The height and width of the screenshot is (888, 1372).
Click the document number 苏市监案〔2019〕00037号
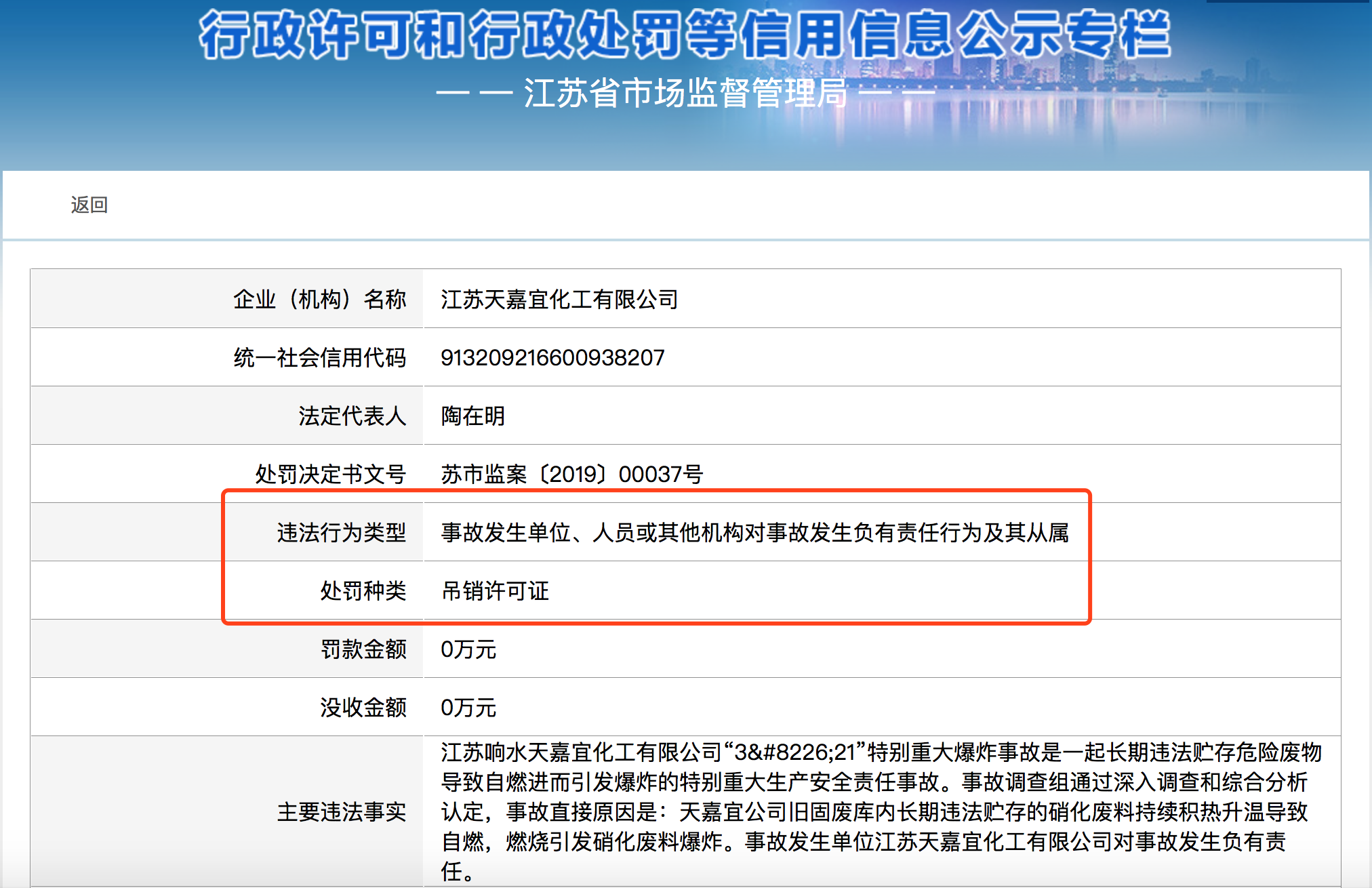[x=572, y=474]
